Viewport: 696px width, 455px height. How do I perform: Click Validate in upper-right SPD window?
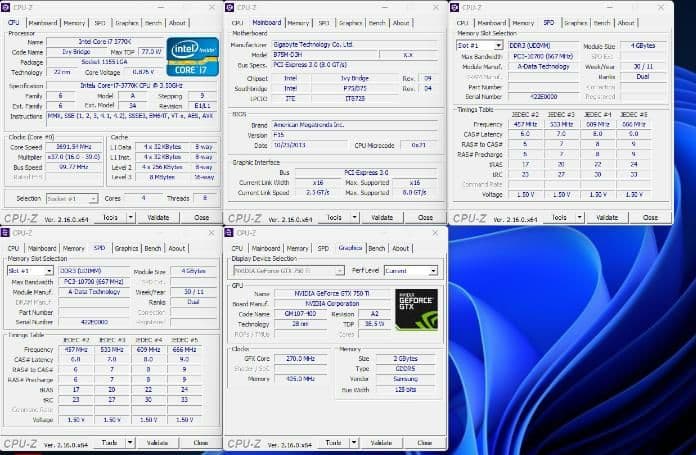(x=607, y=217)
